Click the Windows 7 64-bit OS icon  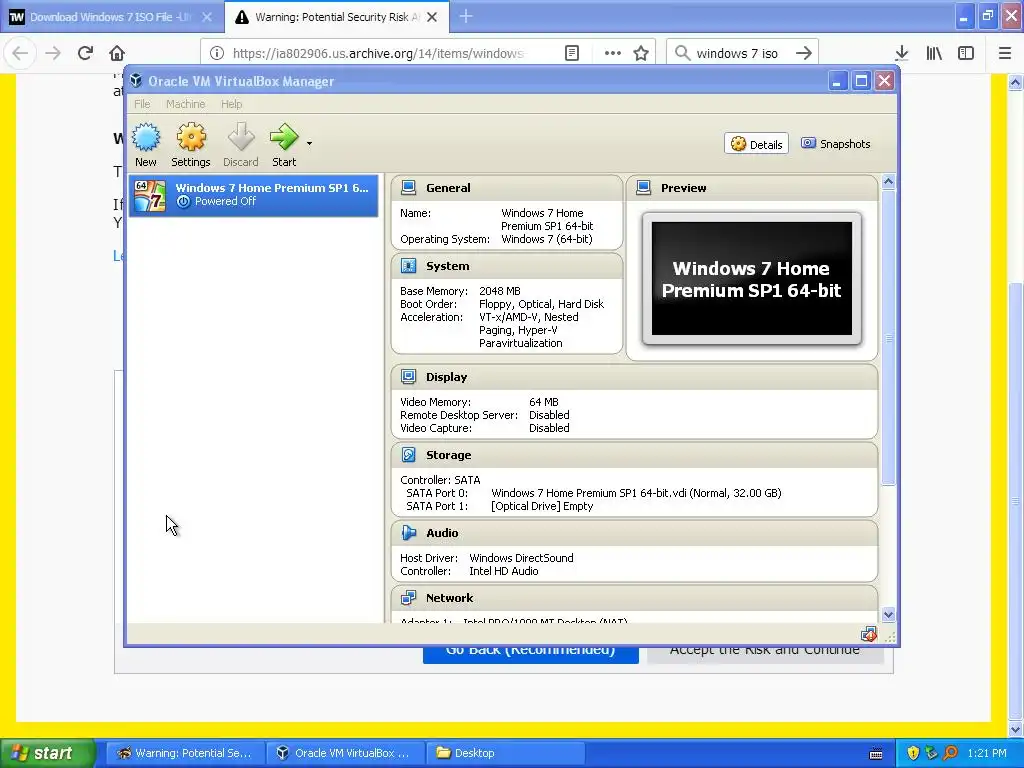click(x=150, y=195)
